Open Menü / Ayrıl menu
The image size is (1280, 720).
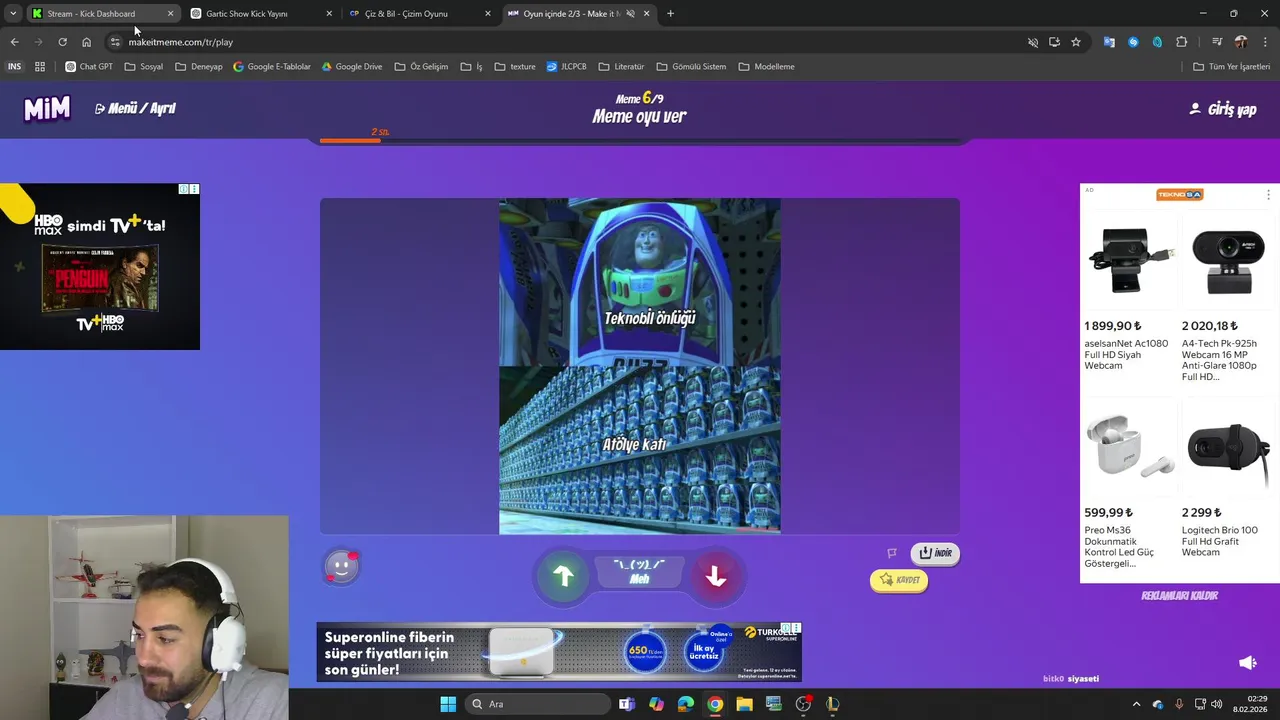(135, 108)
